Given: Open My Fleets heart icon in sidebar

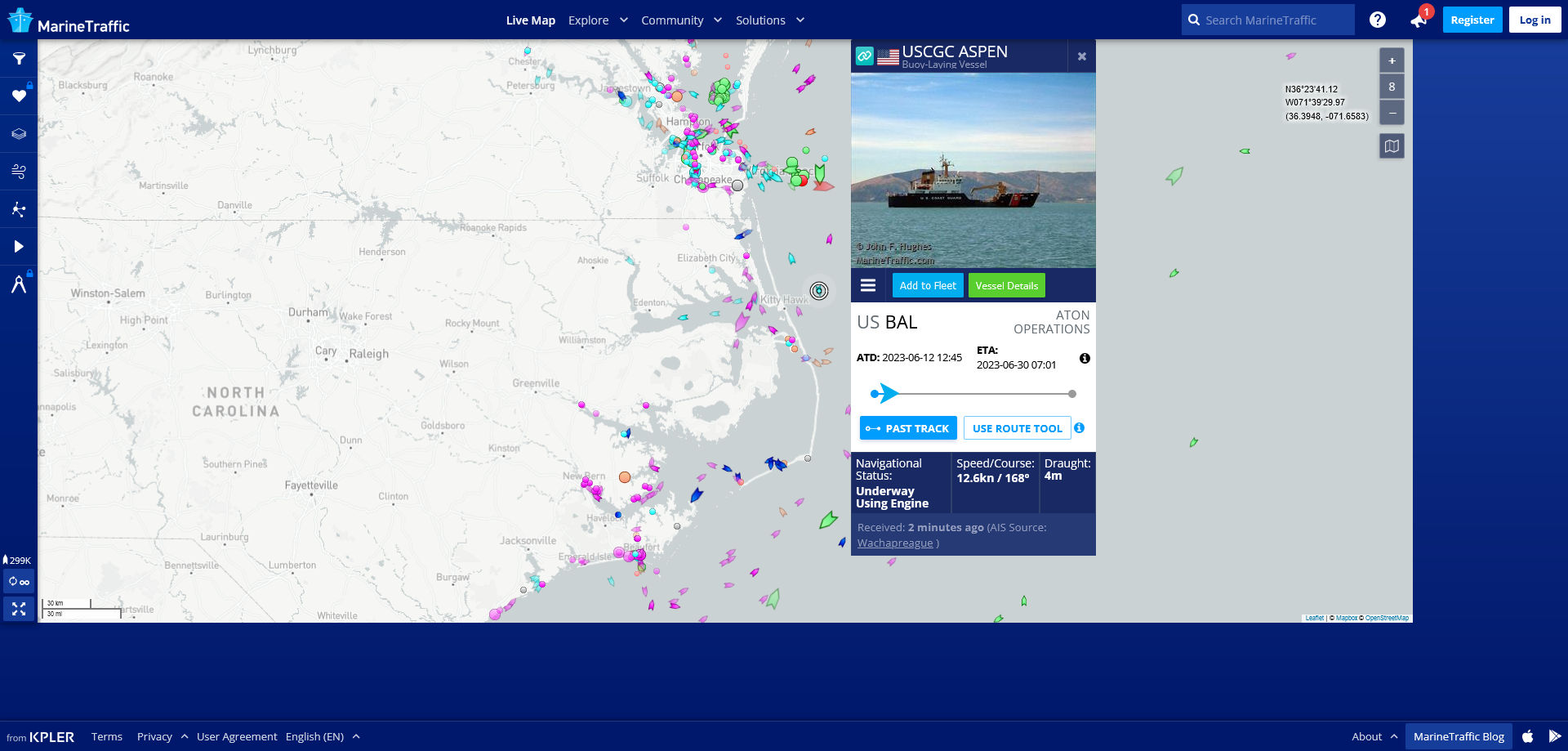Looking at the screenshot, I should 19,96.
